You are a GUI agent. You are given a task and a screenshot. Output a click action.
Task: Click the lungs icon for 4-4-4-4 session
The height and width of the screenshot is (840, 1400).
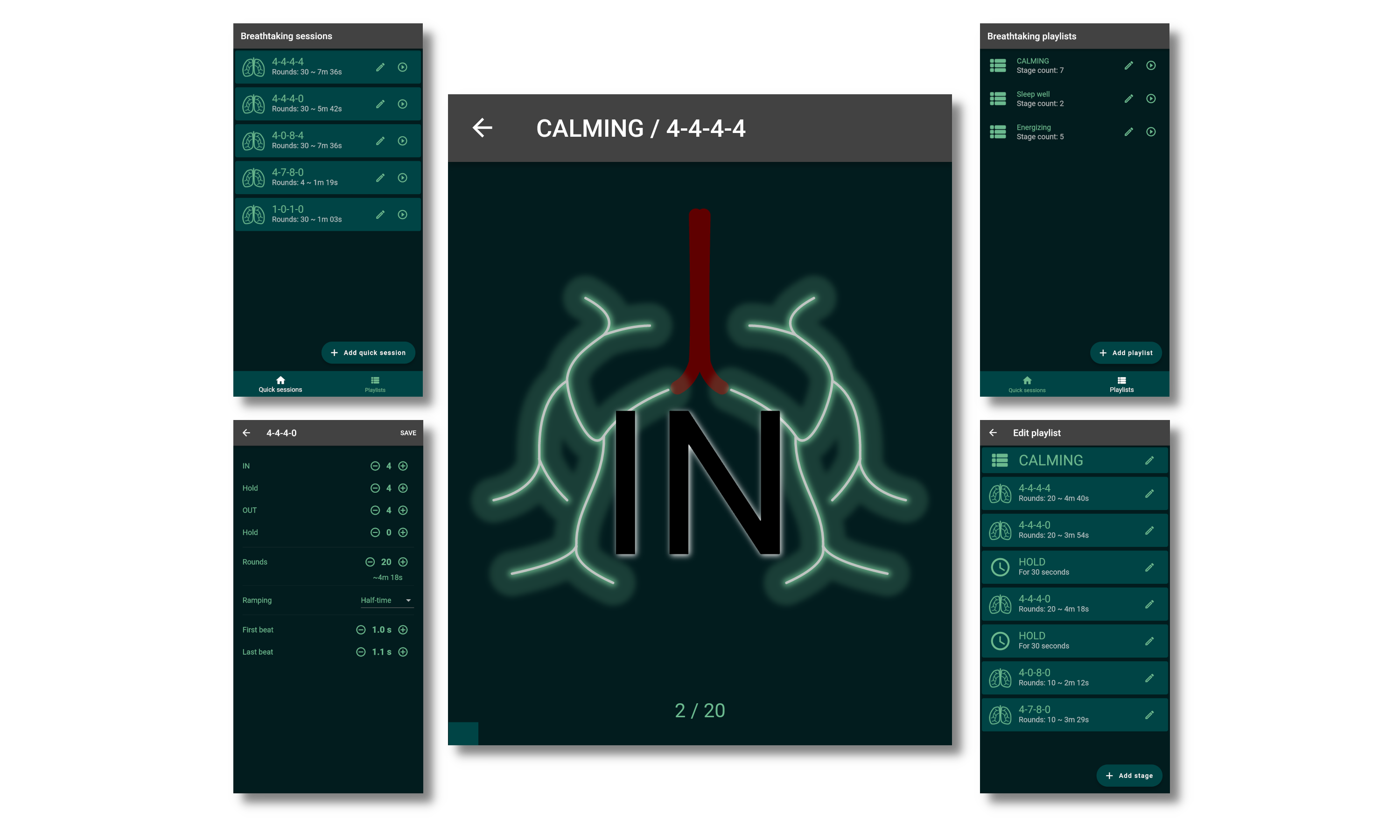point(253,67)
